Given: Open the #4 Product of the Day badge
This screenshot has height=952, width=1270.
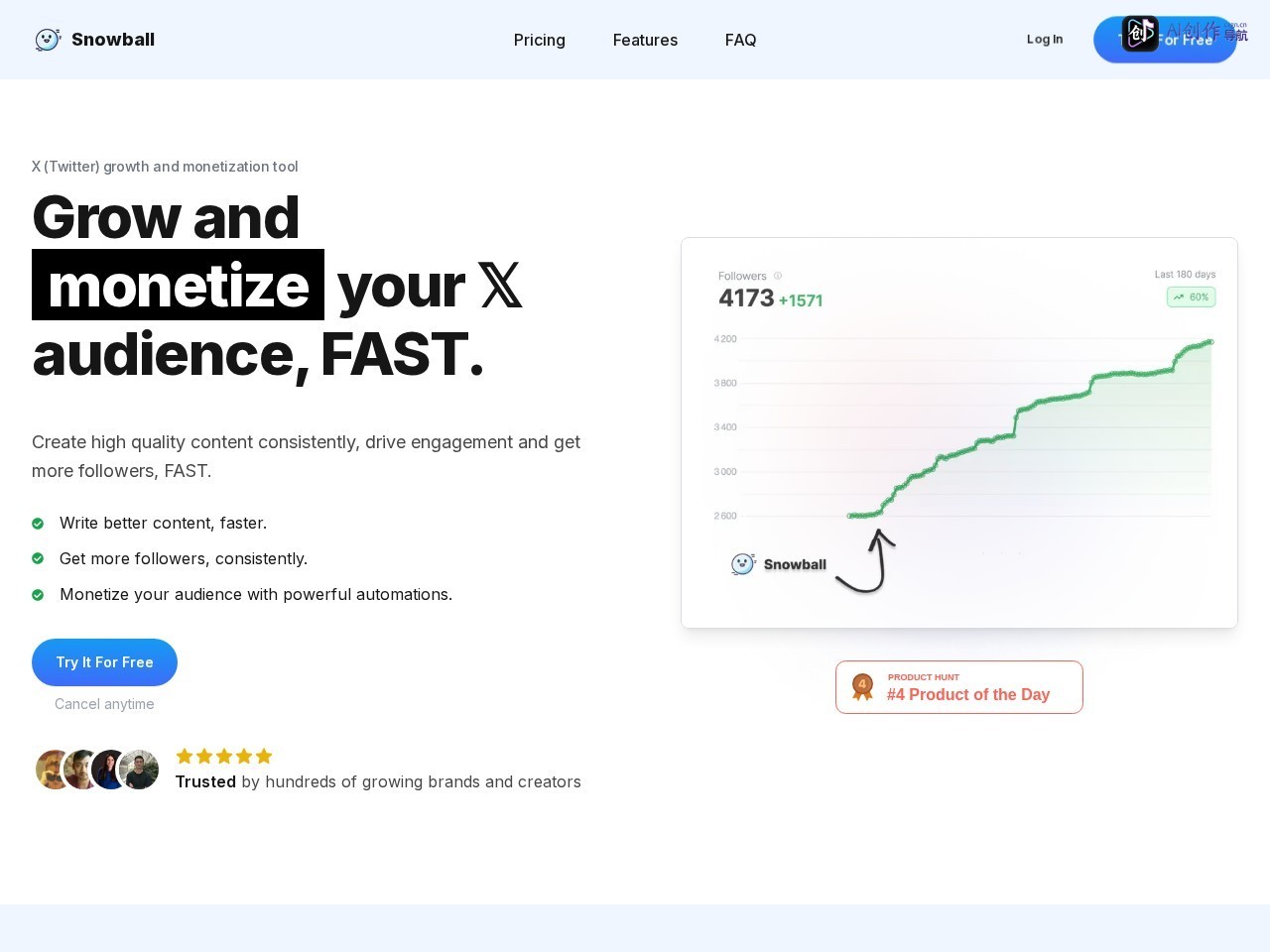Looking at the screenshot, I should point(959,687).
